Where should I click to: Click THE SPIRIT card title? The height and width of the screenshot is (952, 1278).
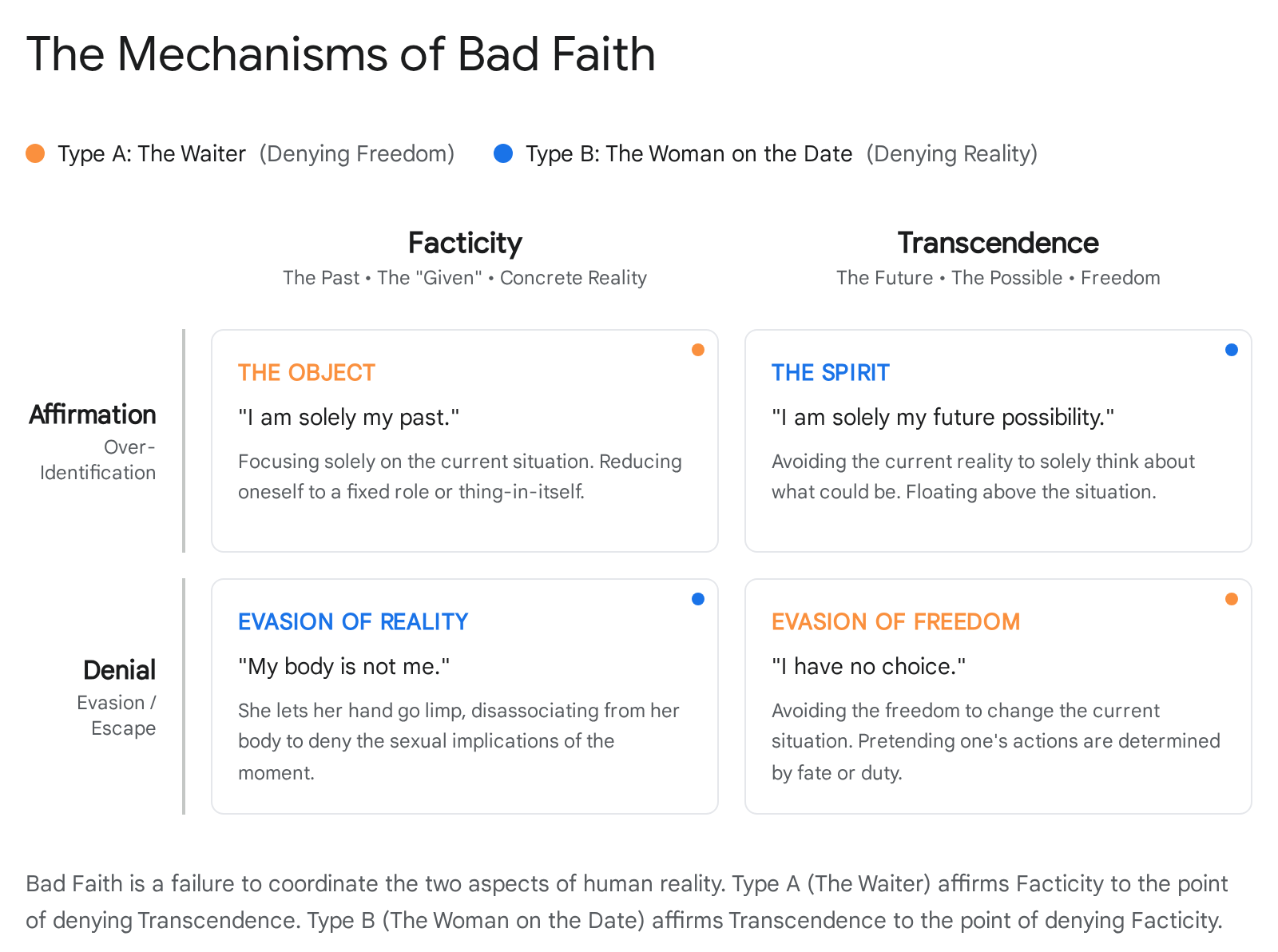pos(830,373)
